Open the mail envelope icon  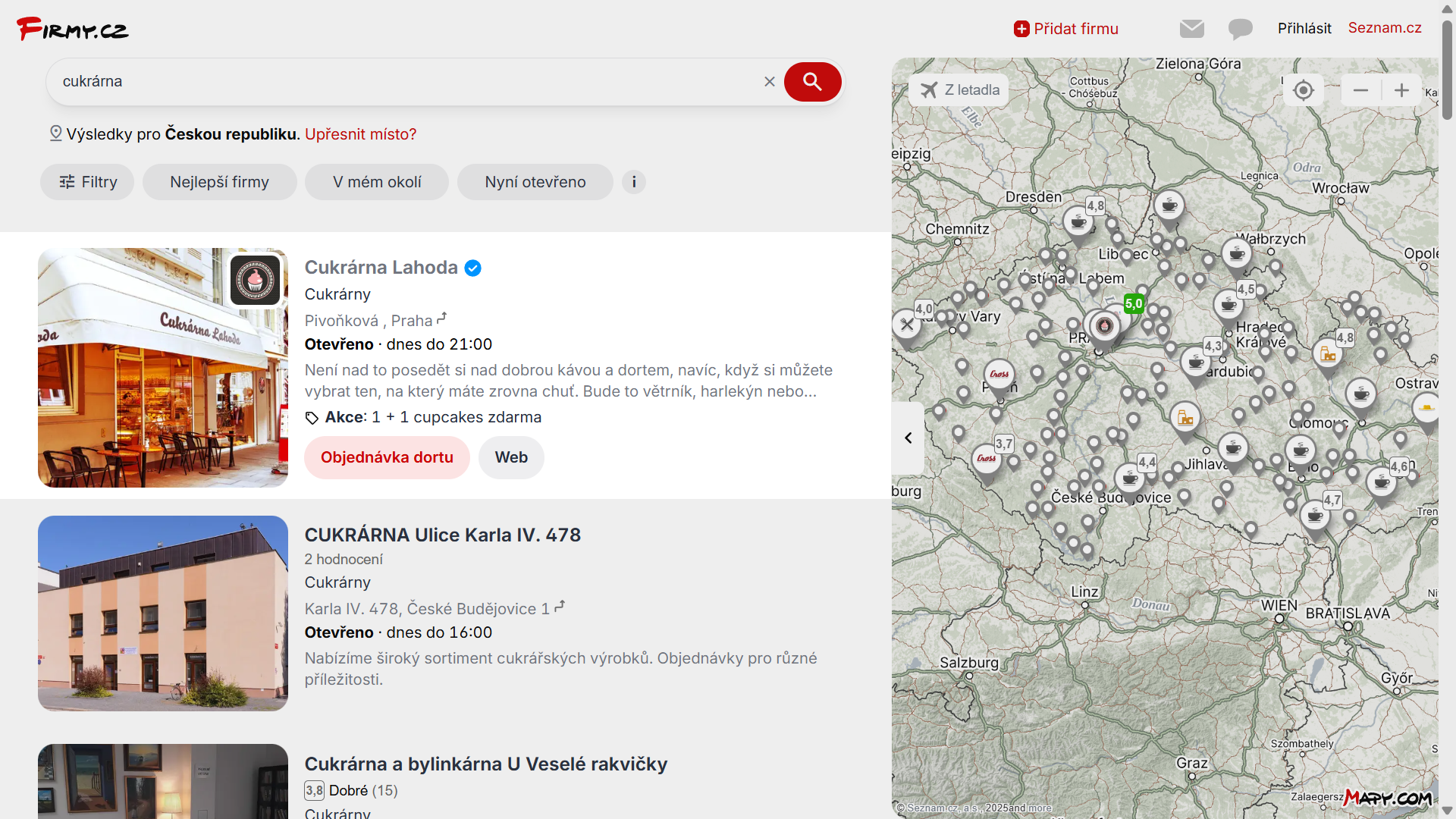point(1191,29)
